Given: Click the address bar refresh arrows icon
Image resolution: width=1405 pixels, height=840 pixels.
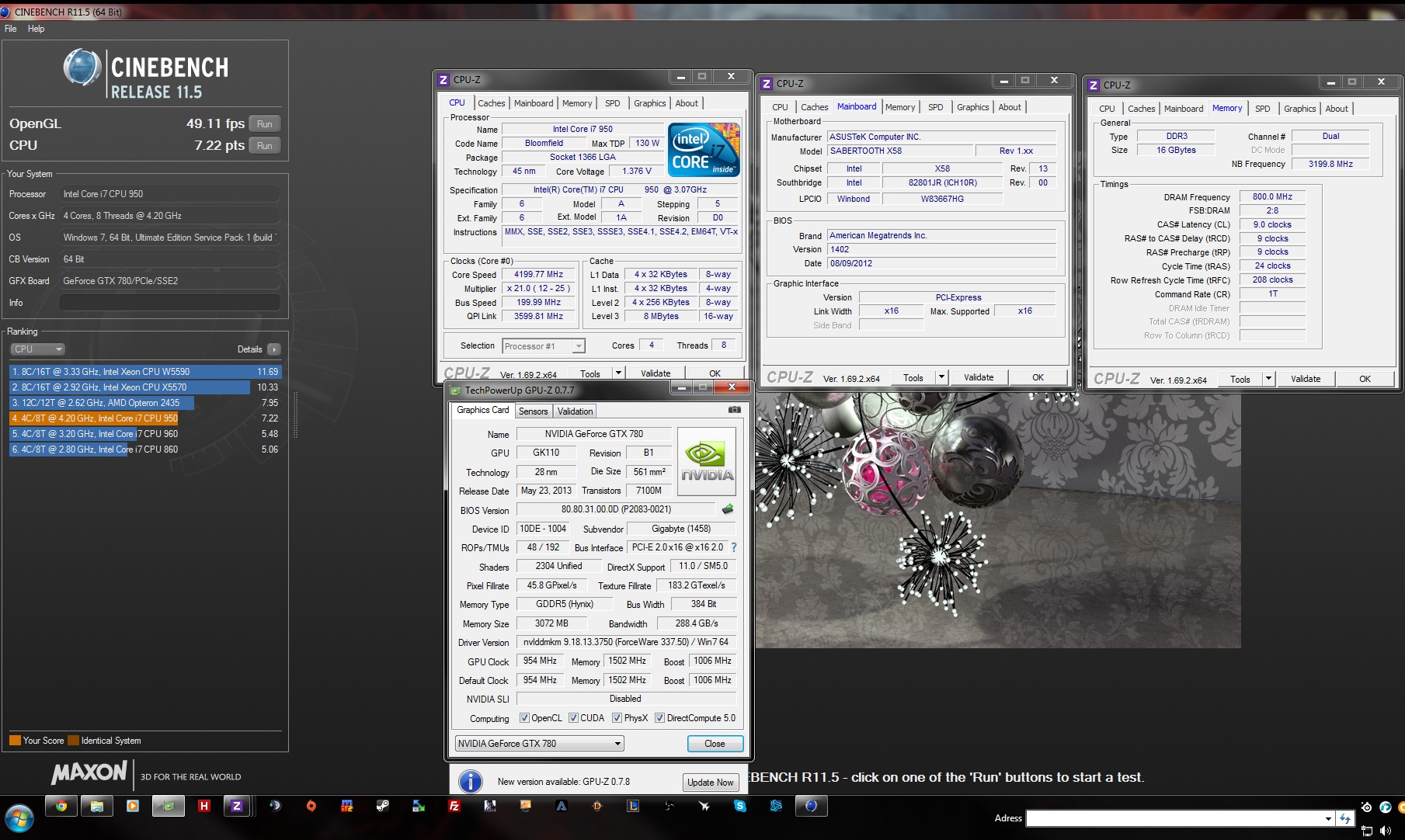Looking at the screenshot, I should [x=1345, y=818].
